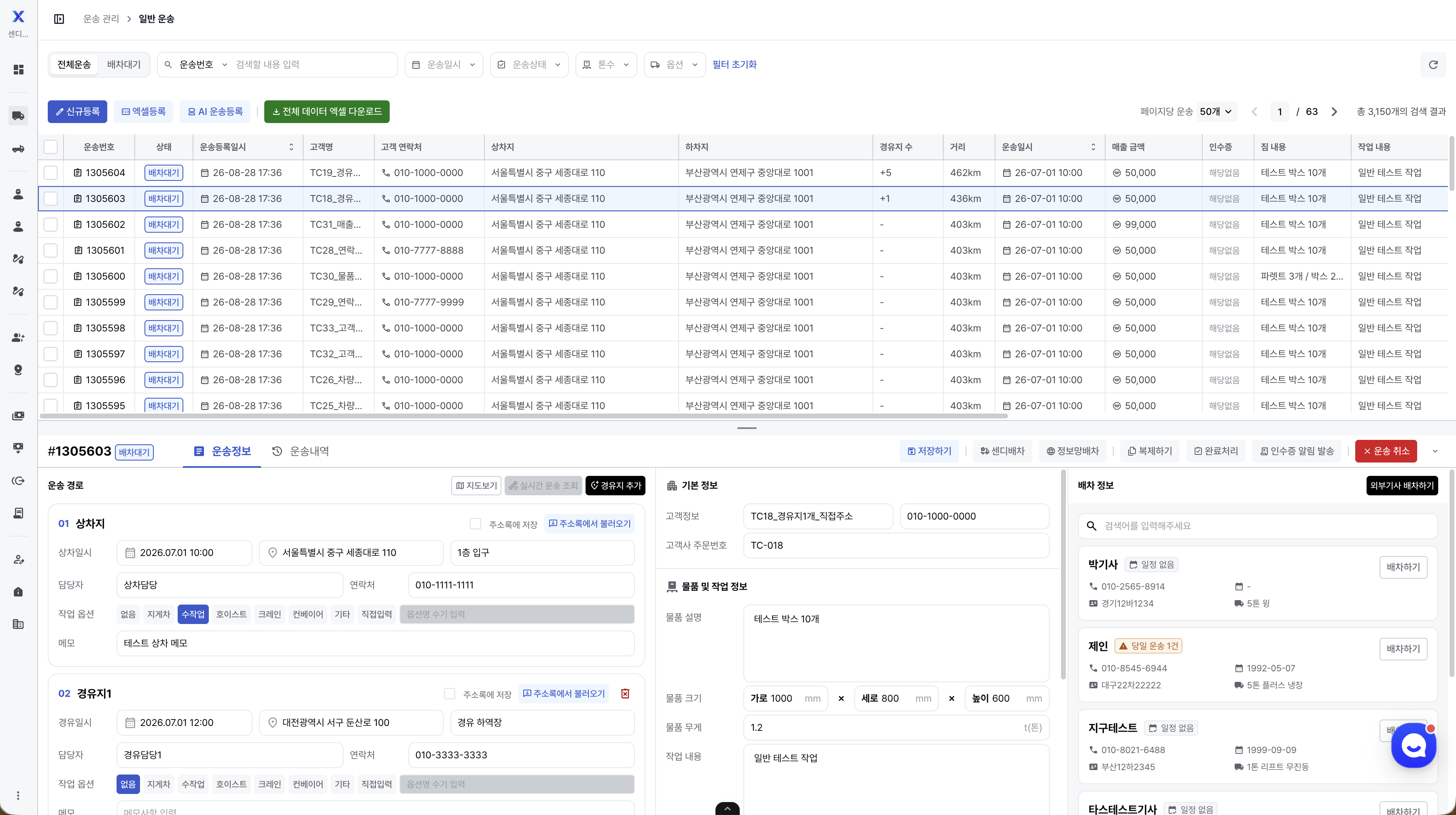Open the banknotes icon in the sidebar

(x=19, y=416)
